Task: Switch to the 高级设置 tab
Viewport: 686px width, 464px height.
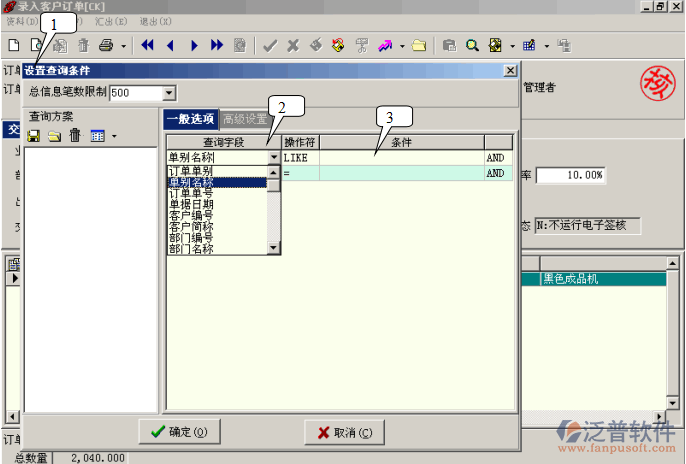Action: (x=243, y=120)
